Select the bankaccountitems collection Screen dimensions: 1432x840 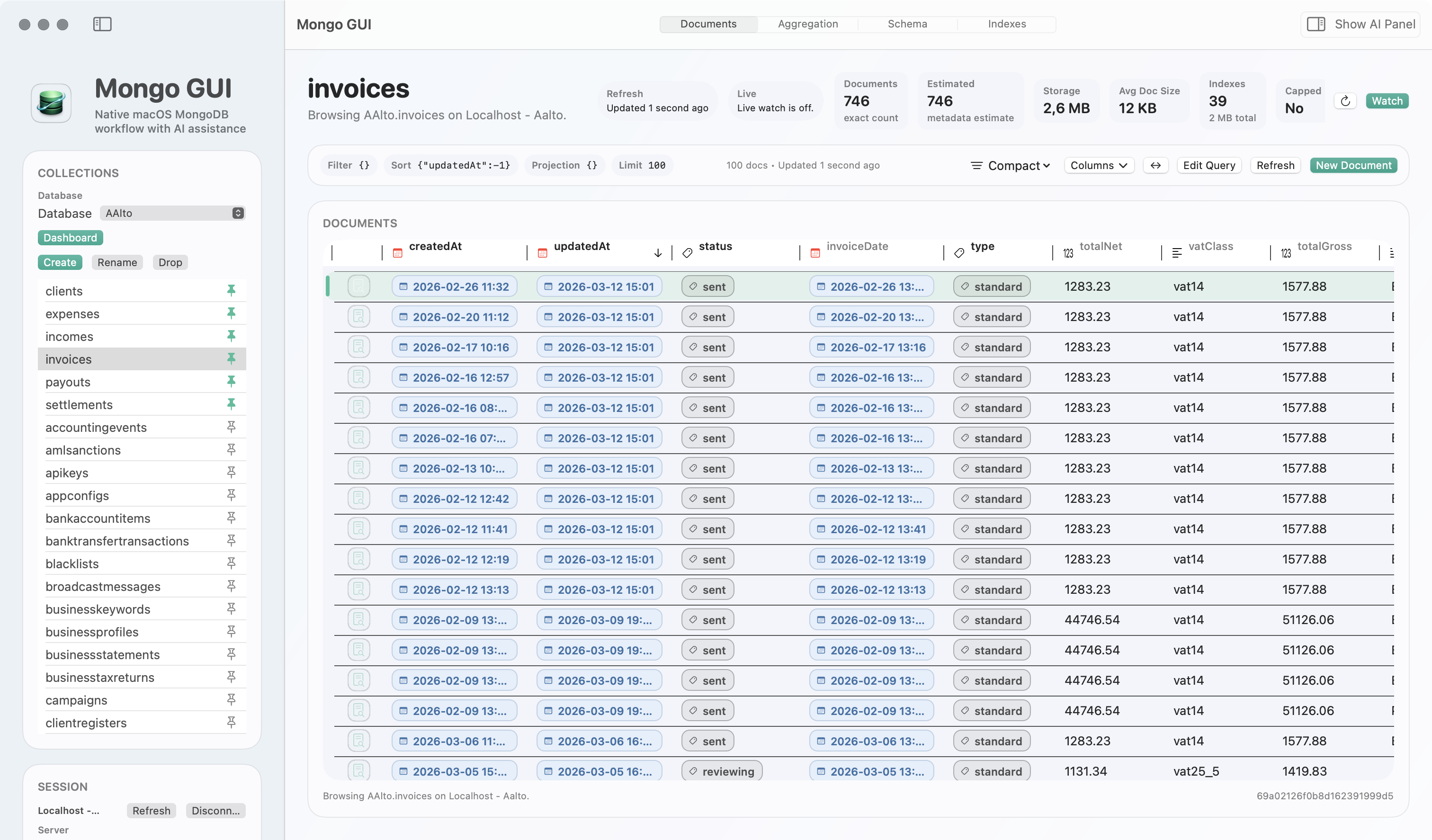tap(142, 518)
